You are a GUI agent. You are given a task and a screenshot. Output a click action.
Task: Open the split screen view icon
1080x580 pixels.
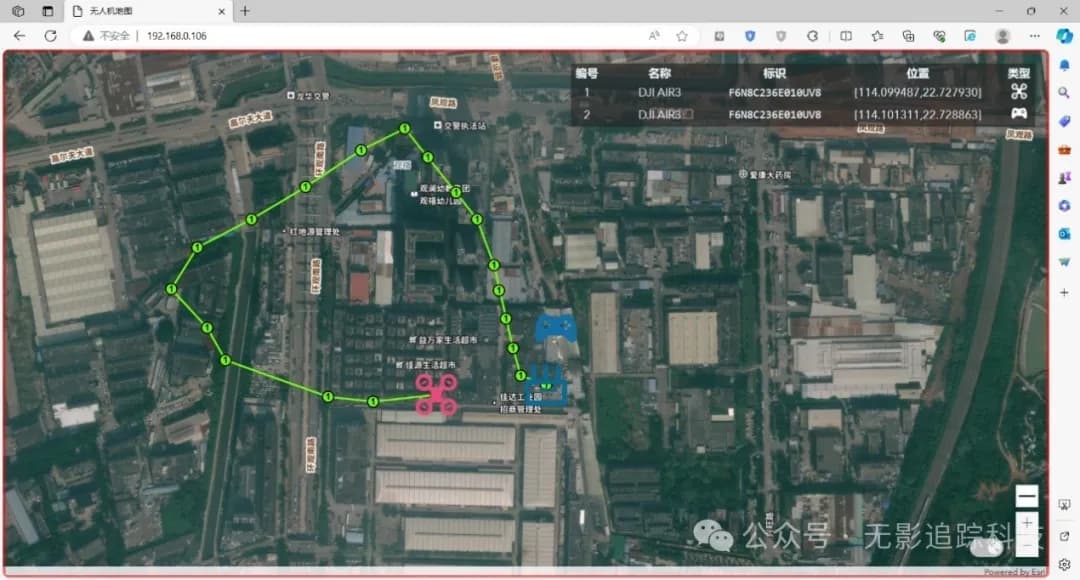click(x=846, y=35)
